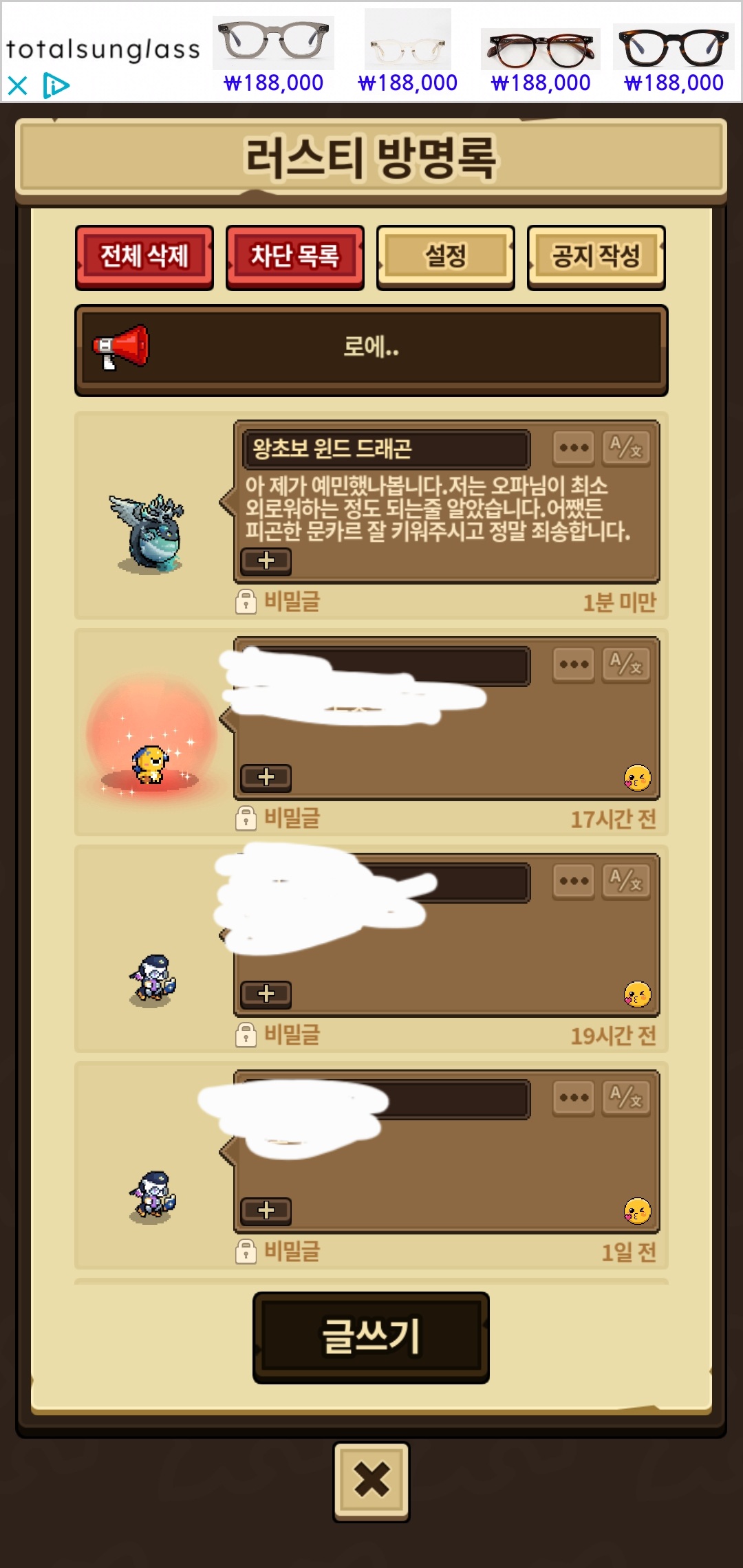Open more options on the 왕초보 윈드 드래곤 message
Image resolution: width=743 pixels, height=1568 pixels.
(574, 448)
